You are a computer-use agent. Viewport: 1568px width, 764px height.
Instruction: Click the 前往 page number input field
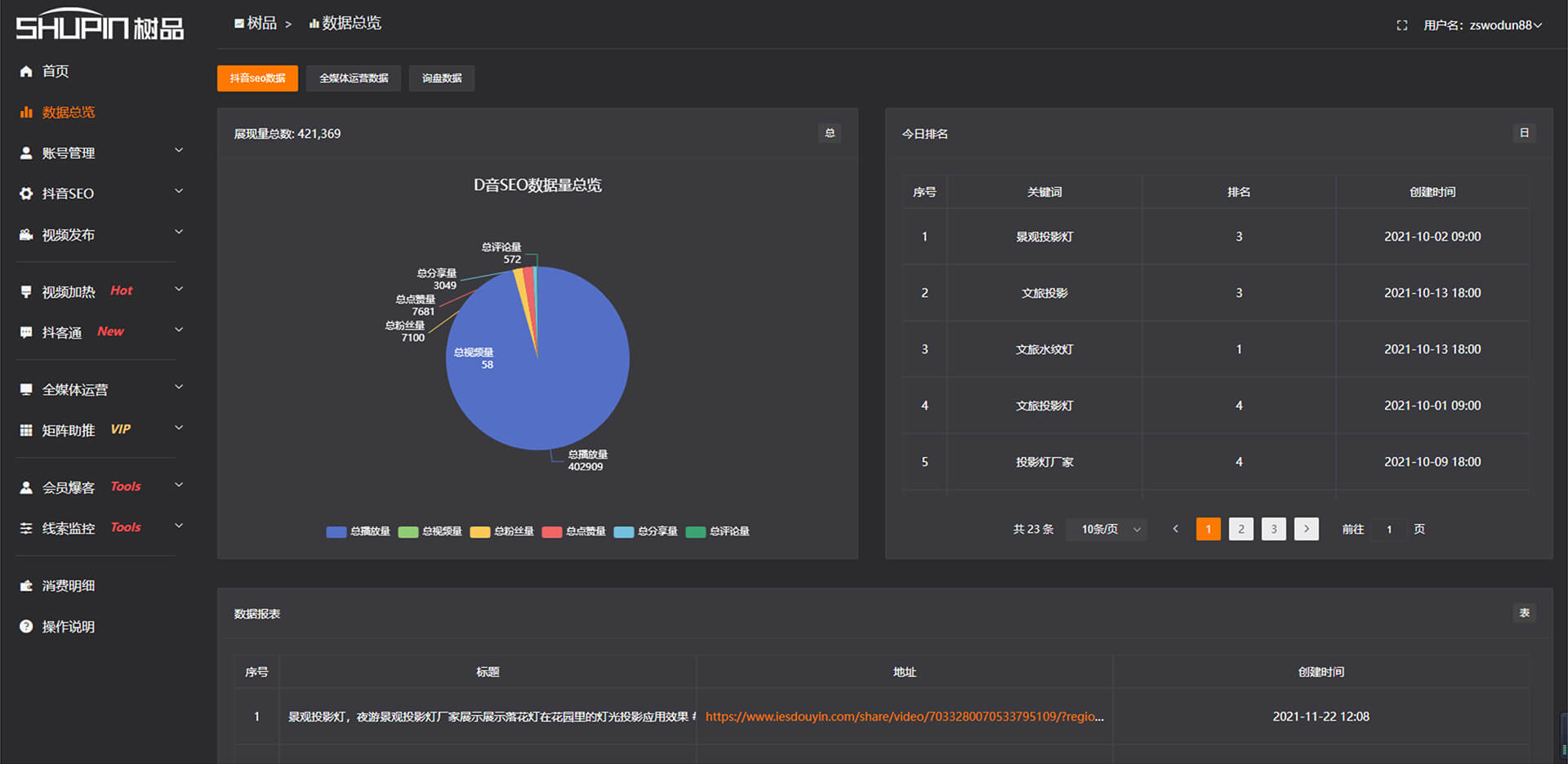pyautogui.click(x=1389, y=530)
